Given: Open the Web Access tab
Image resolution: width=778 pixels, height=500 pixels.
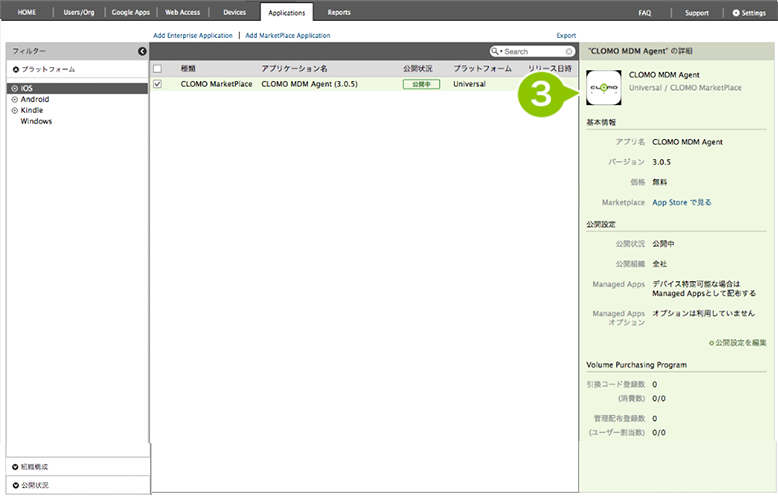Looking at the screenshot, I should (x=182, y=12).
